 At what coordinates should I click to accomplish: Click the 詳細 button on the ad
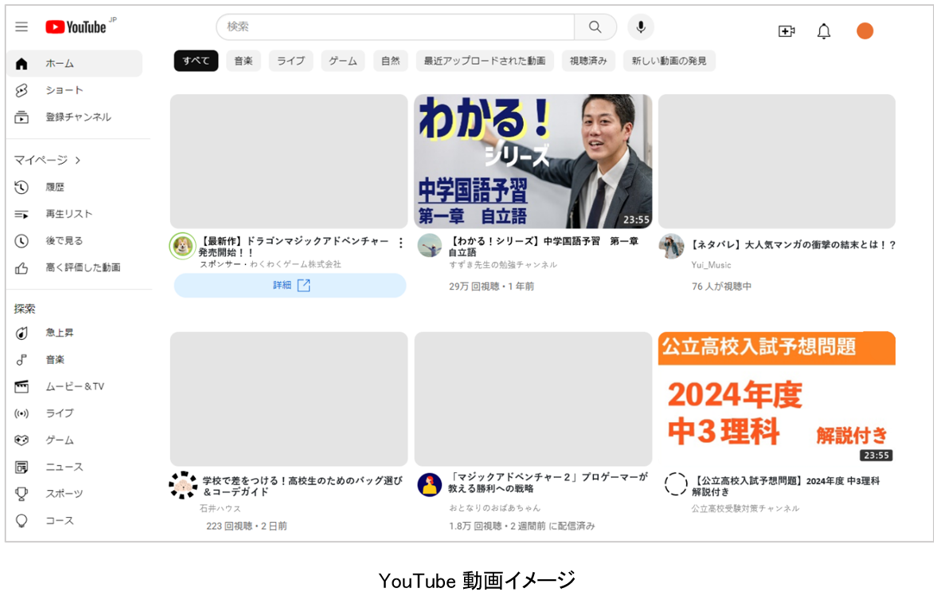[x=290, y=286]
